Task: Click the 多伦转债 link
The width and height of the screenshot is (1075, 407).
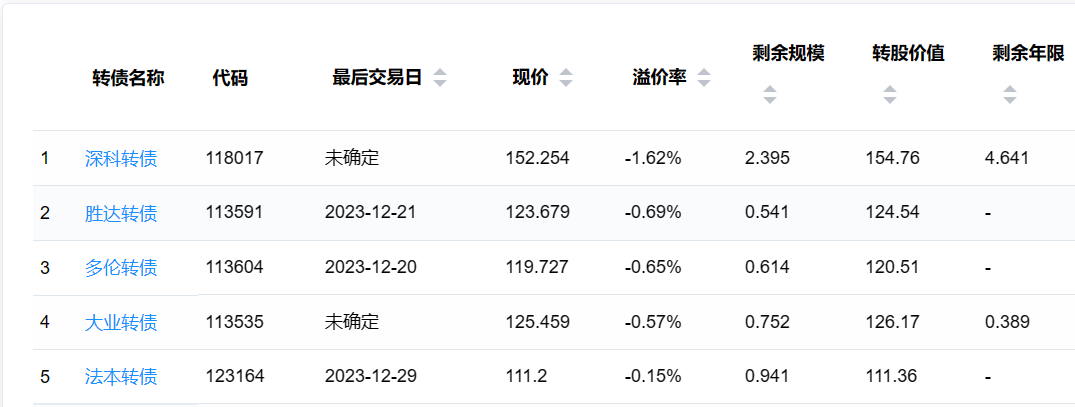Action: (x=121, y=267)
